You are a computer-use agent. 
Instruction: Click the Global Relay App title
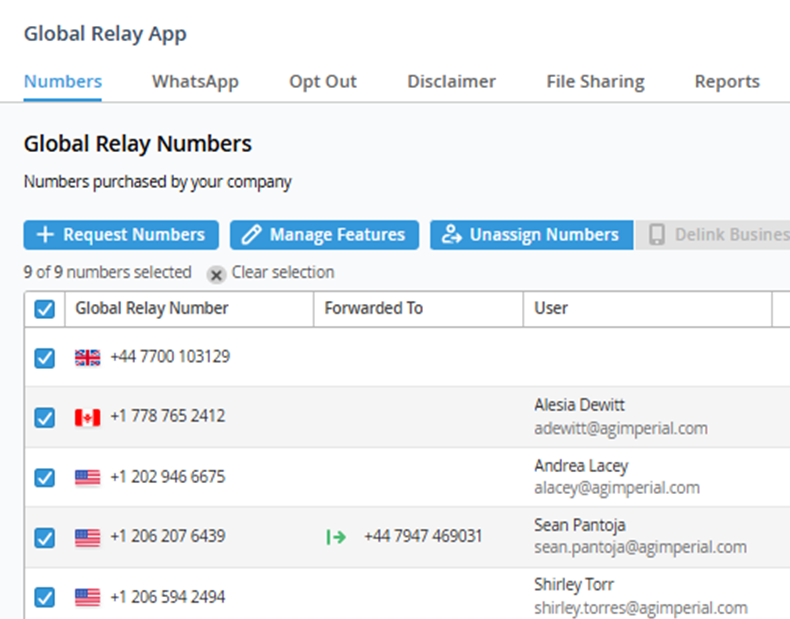(x=105, y=34)
